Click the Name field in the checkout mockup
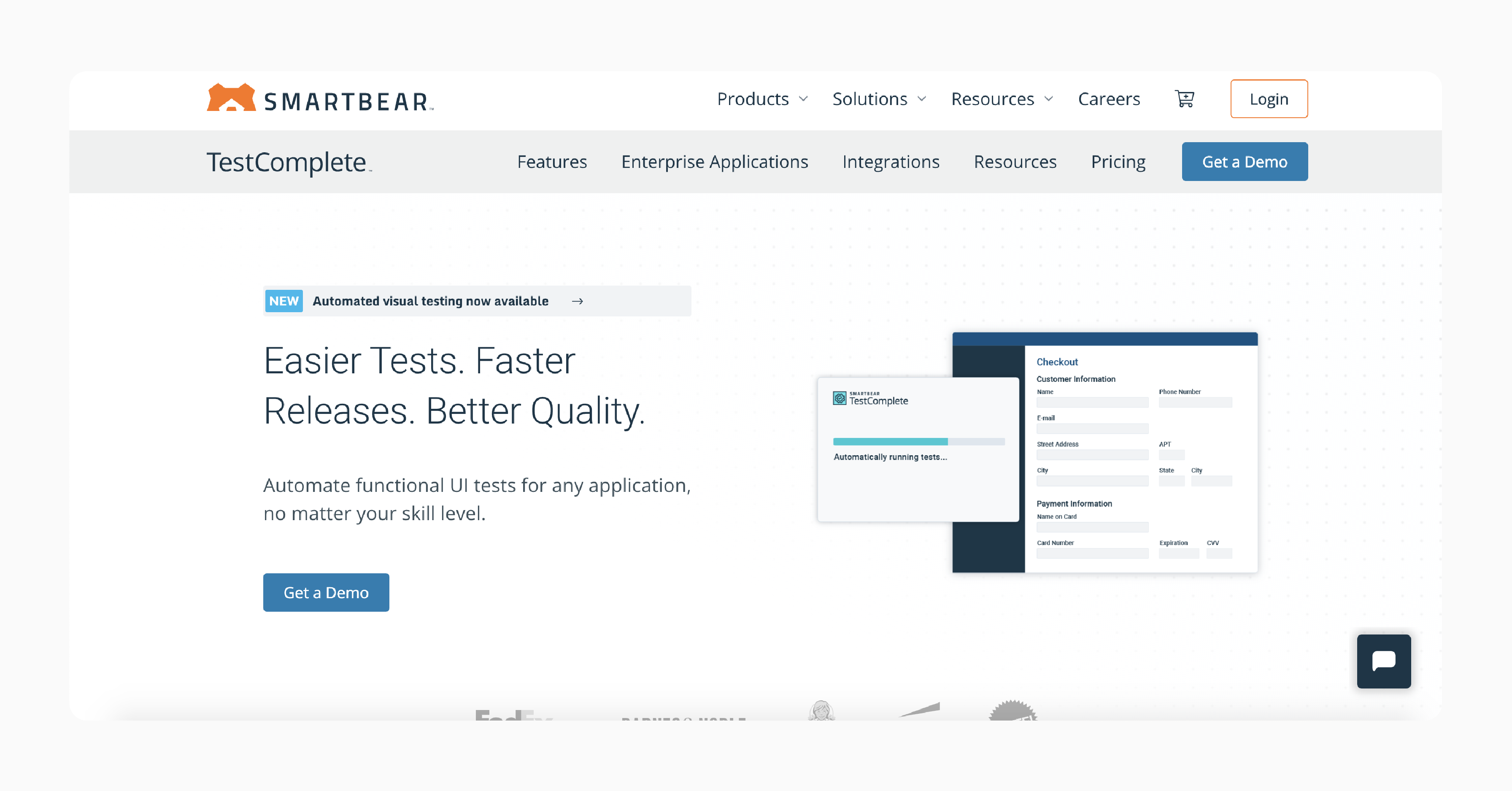The image size is (1512, 791). [1092, 402]
